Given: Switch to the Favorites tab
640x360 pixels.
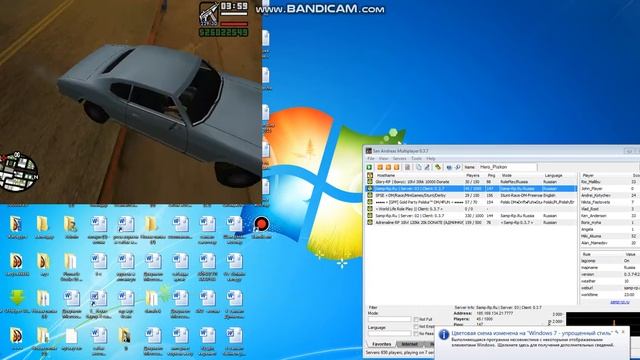Looking at the screenshot, I should (x=382, y=344).
